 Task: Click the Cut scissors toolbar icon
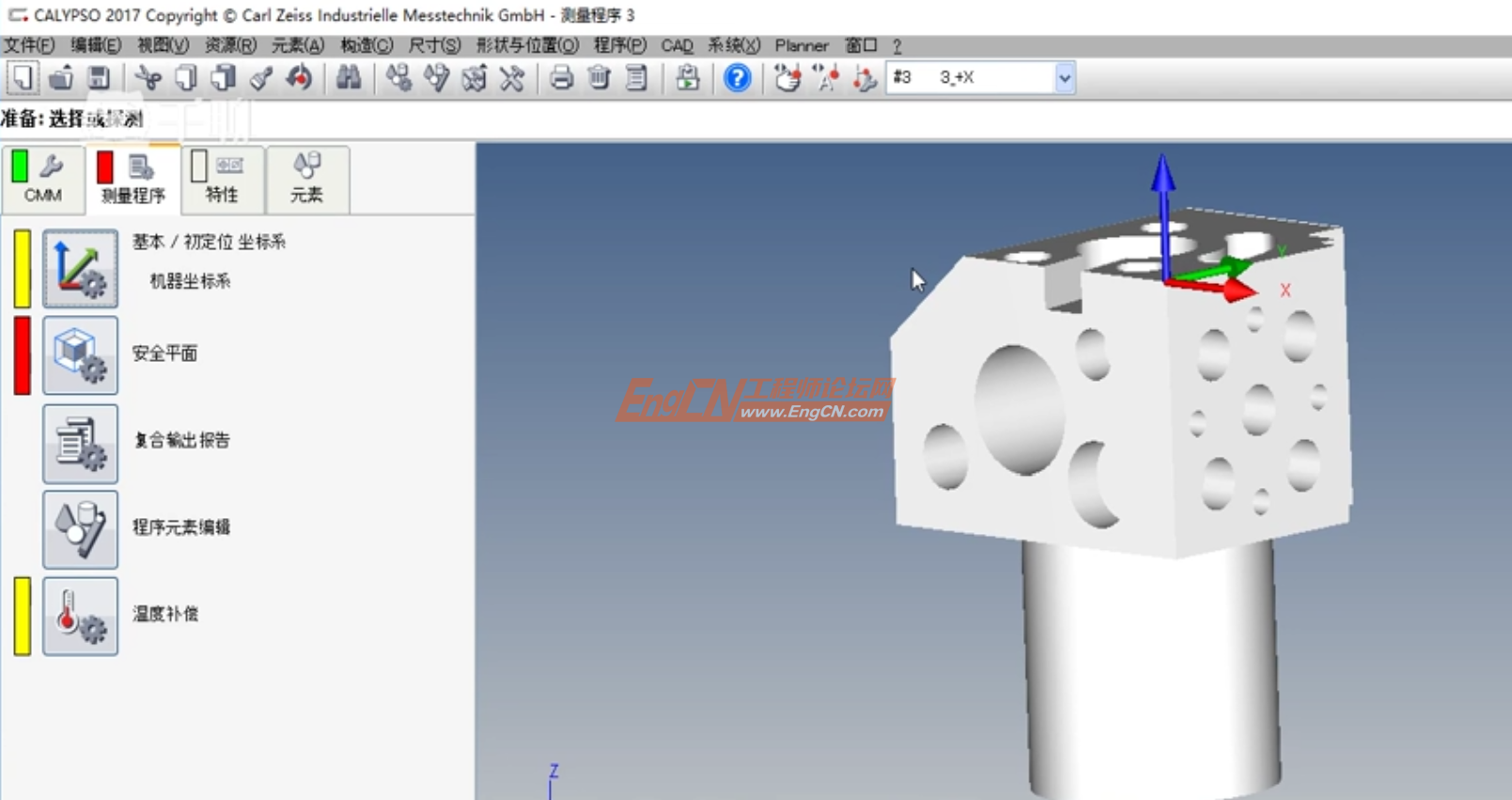148,78
